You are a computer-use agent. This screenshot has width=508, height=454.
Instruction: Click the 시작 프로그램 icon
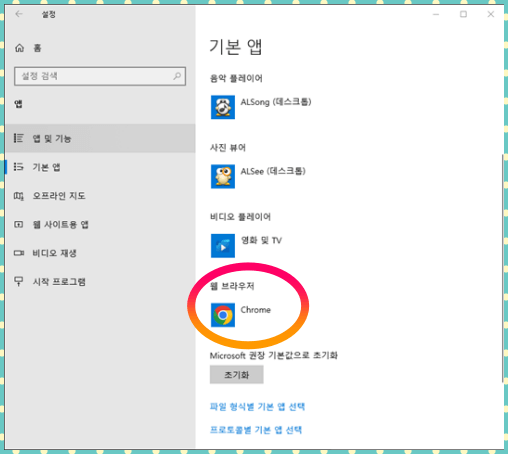coord(19,282)
